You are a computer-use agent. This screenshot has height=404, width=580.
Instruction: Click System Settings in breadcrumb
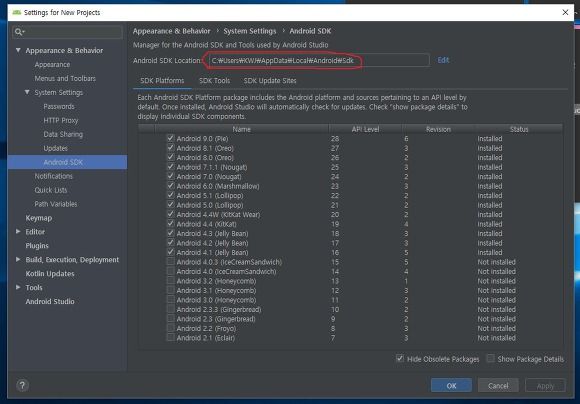(250, 31)
